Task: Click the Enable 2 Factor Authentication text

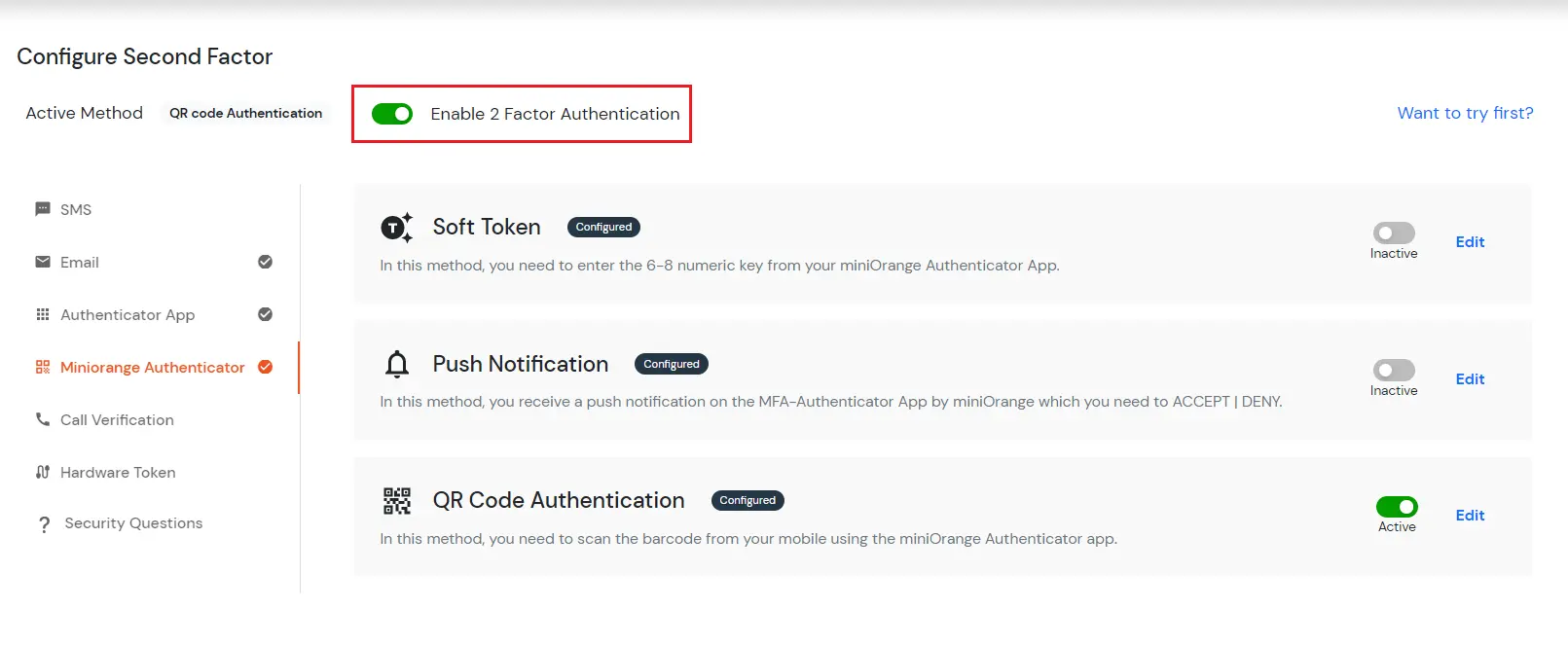Action: 555,114
